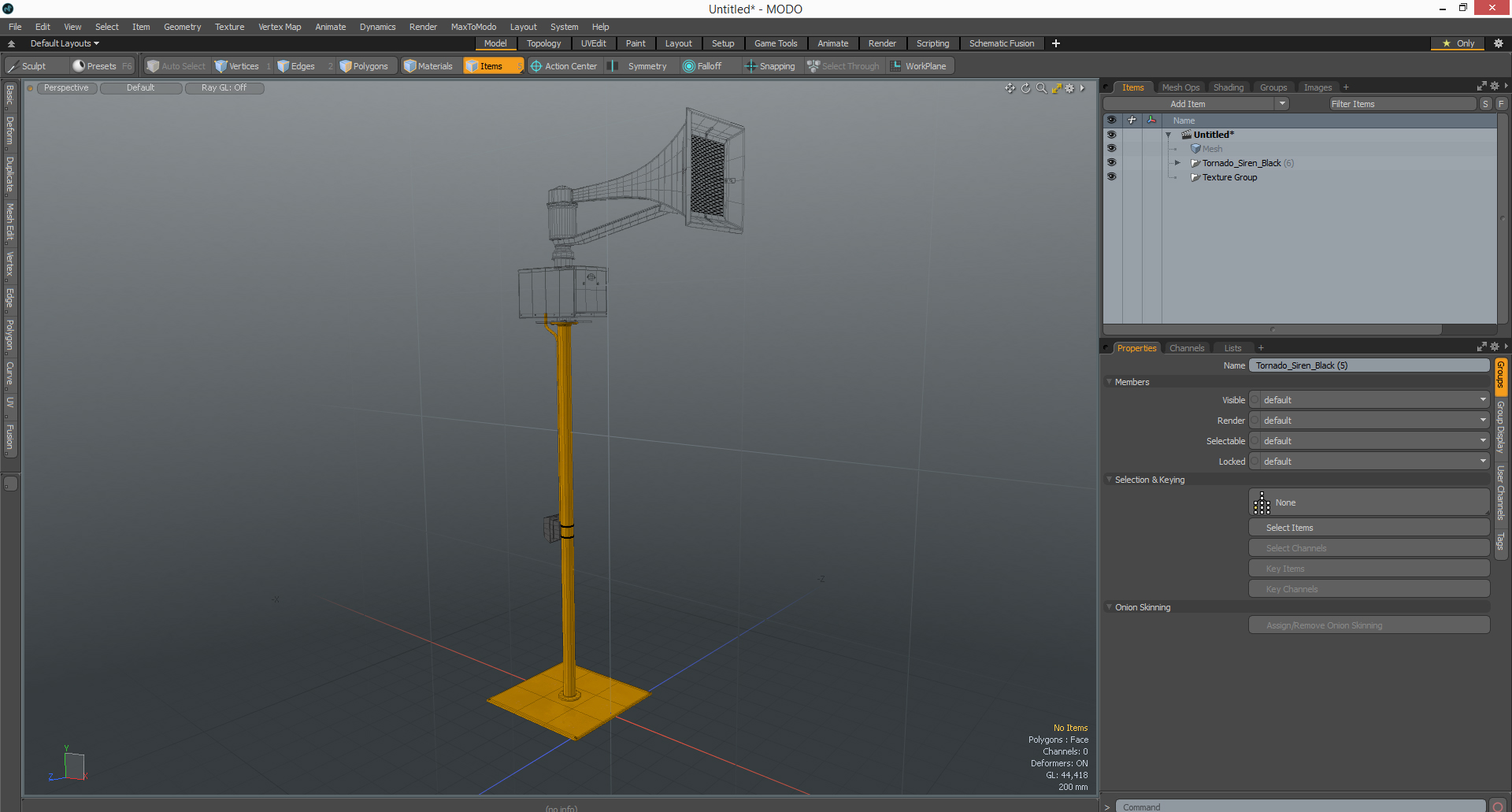Viewport: 1512px width, 812px height.
Task: Click the F filter button in Items list
Action: coord(1501,104)
